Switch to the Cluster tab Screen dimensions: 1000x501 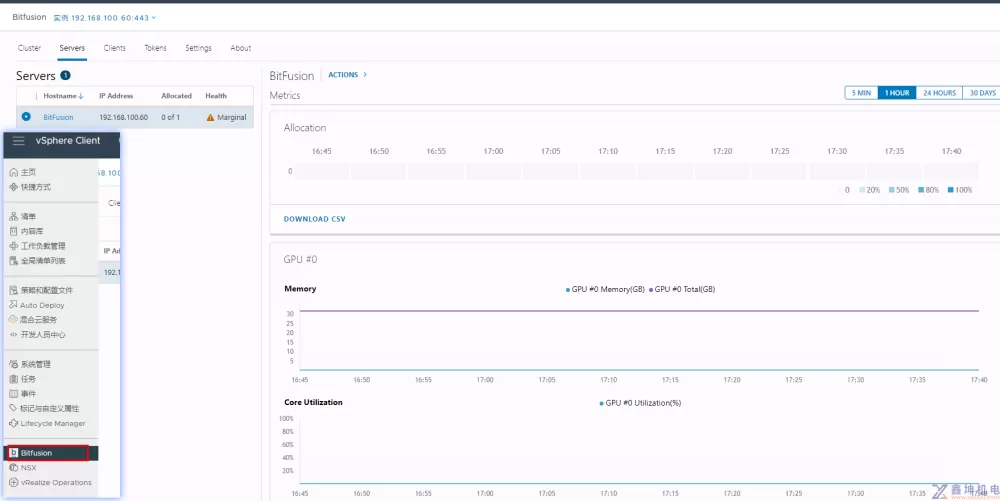point(29,48)
